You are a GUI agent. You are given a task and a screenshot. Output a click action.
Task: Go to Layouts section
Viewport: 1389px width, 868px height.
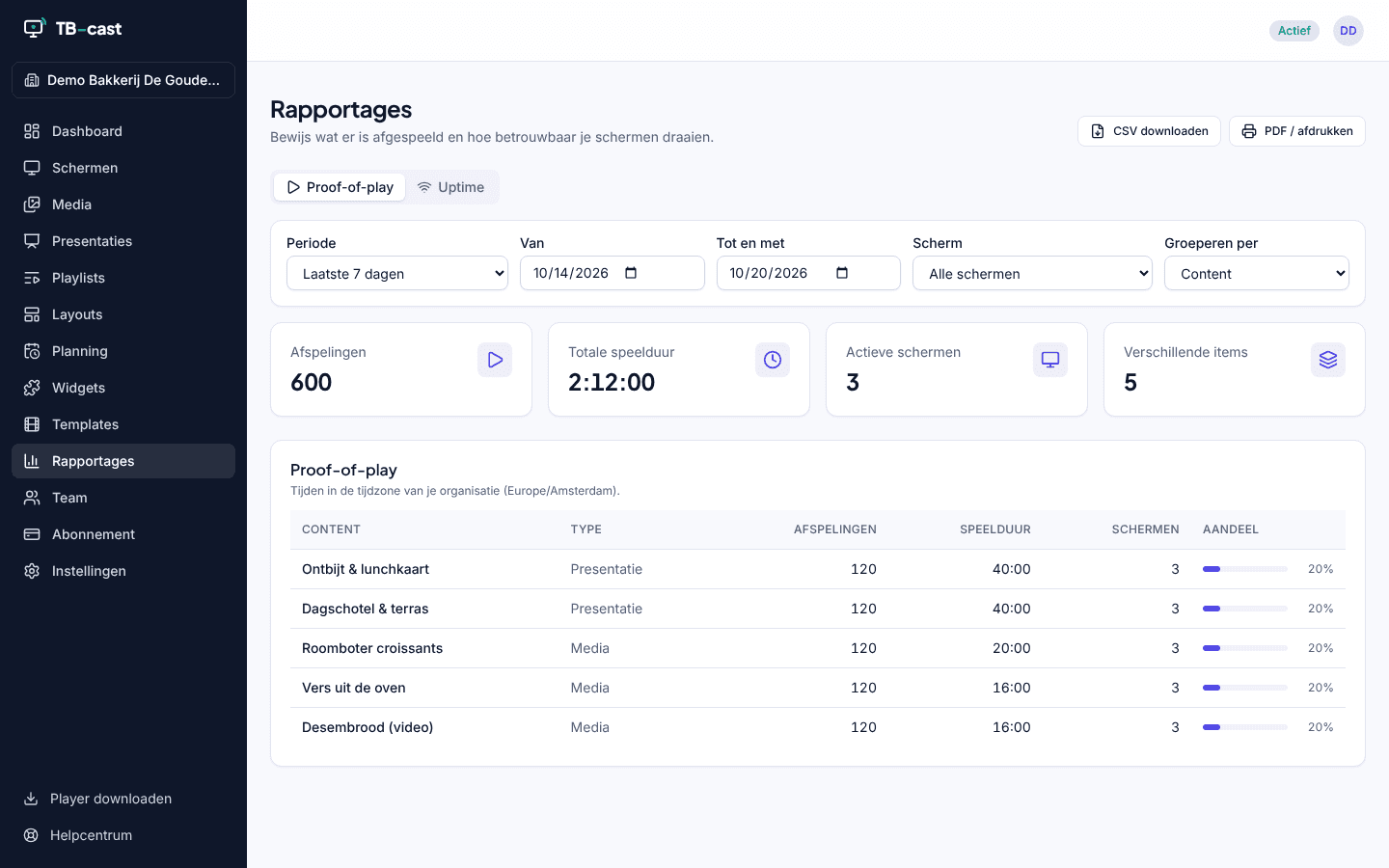pos(123,314)
